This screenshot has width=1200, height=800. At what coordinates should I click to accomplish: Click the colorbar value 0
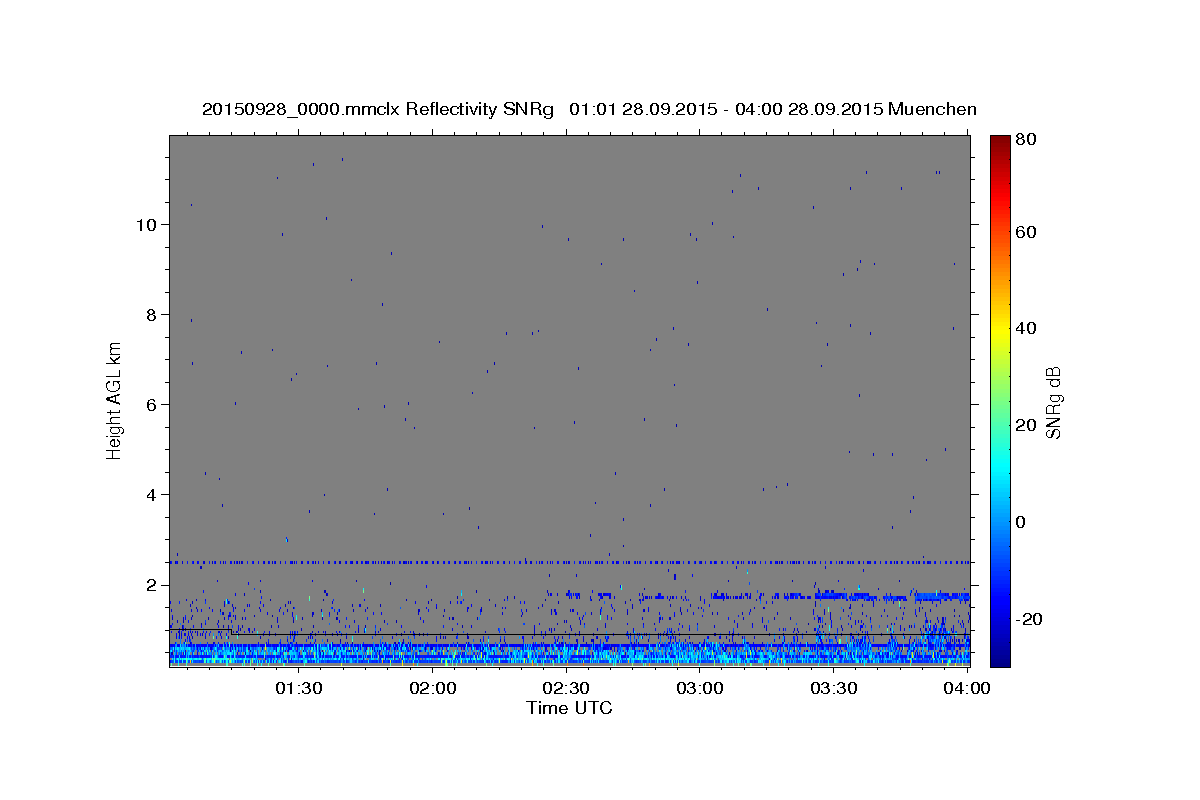[x=1023, y=522]
